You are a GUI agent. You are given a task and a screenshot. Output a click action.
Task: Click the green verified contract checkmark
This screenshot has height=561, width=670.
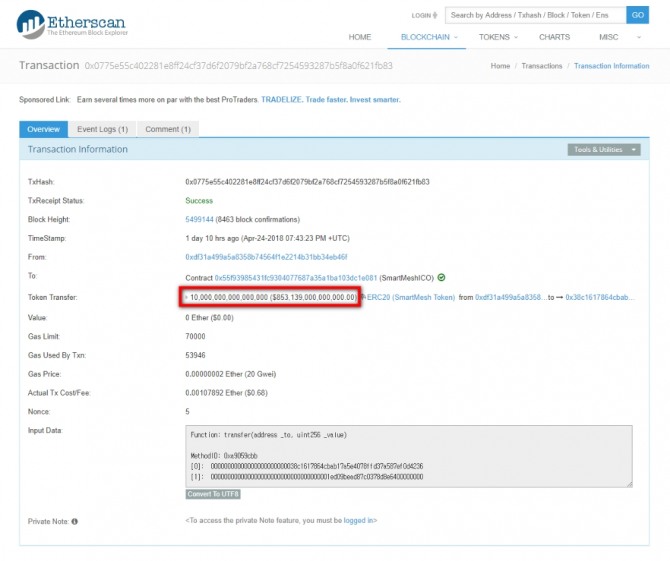(x=441, y=277)
